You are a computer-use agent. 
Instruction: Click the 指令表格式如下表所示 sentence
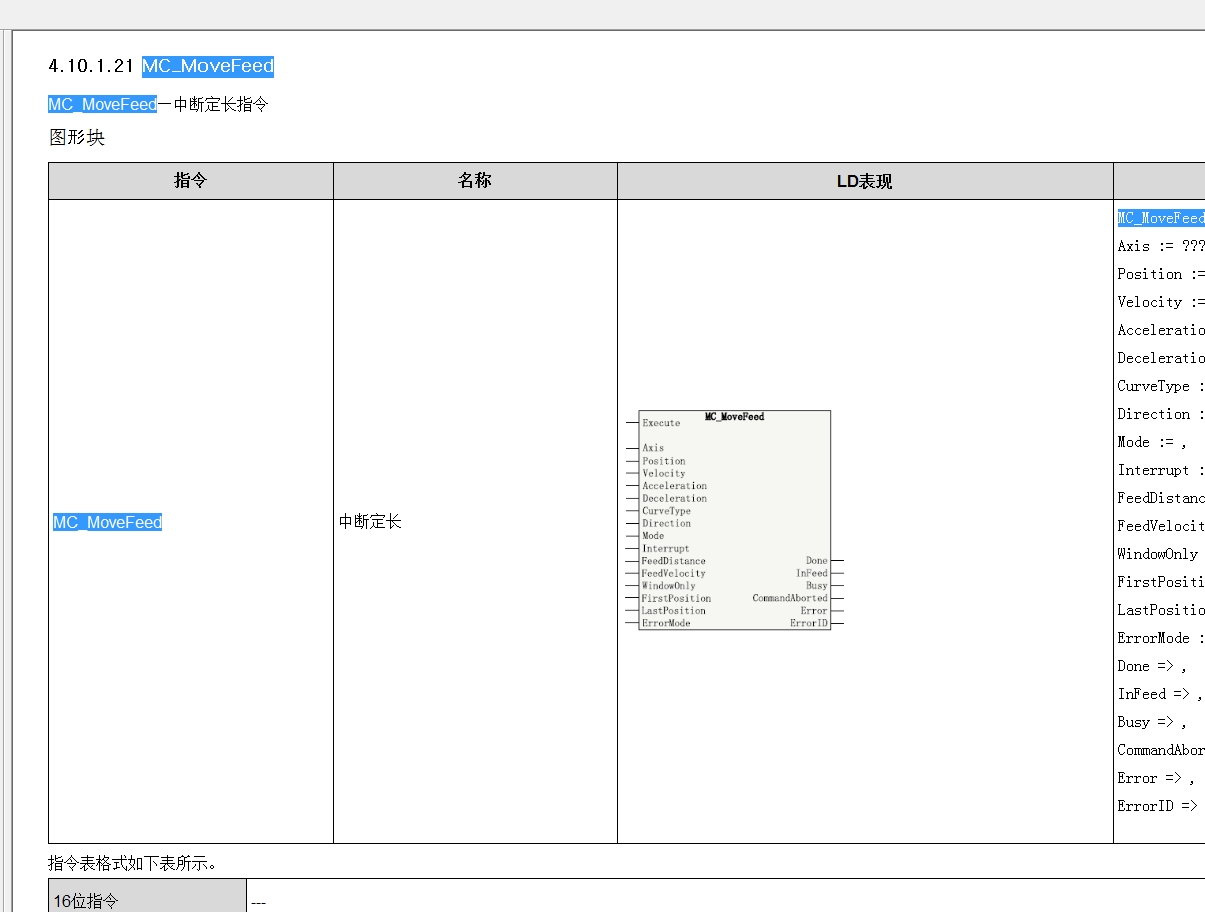[x=130, y=863]
